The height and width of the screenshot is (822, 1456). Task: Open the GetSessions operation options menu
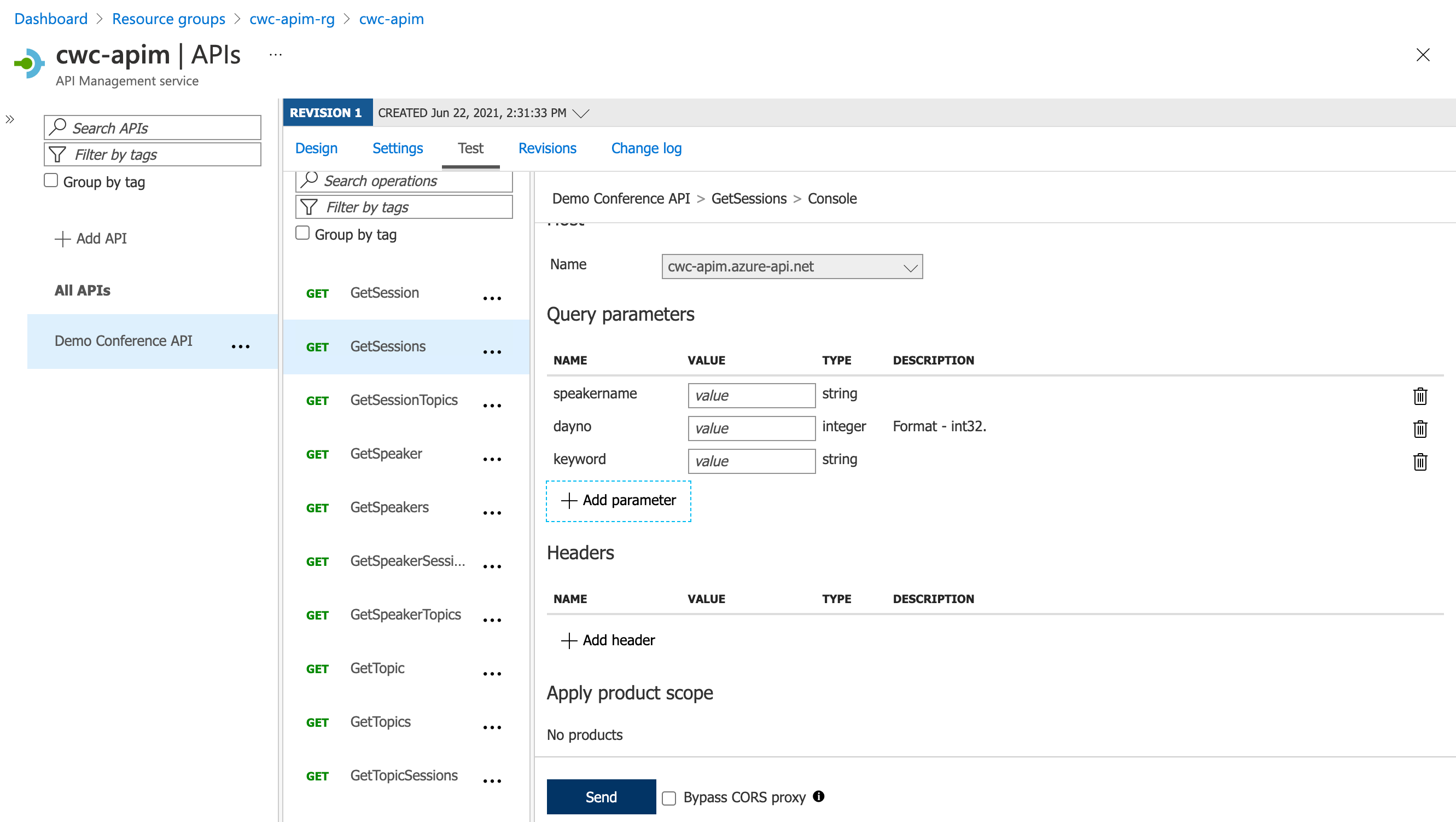click(x=492, y=351)
